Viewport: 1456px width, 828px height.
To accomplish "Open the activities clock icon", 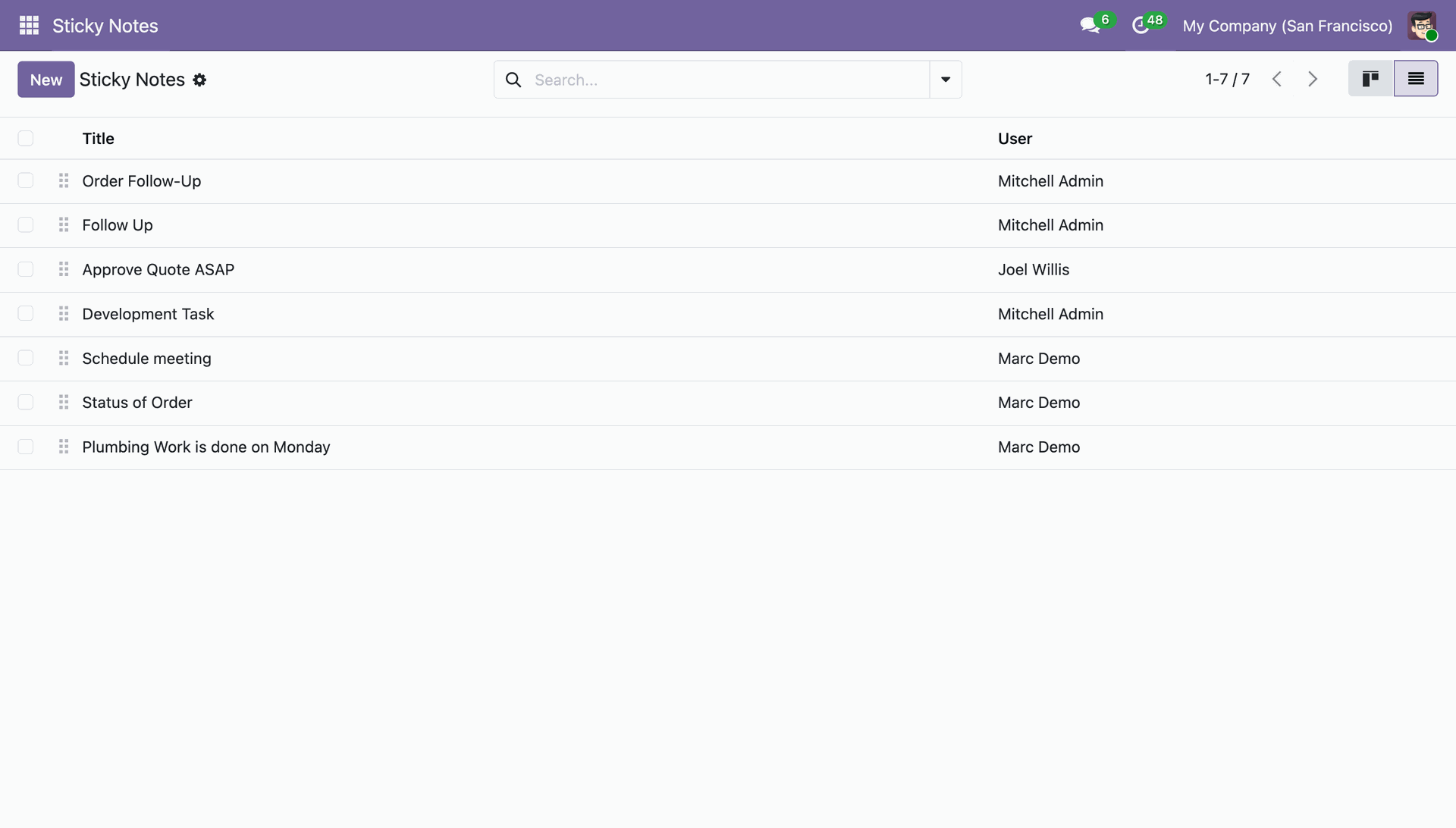I will tap(1141, 26).
